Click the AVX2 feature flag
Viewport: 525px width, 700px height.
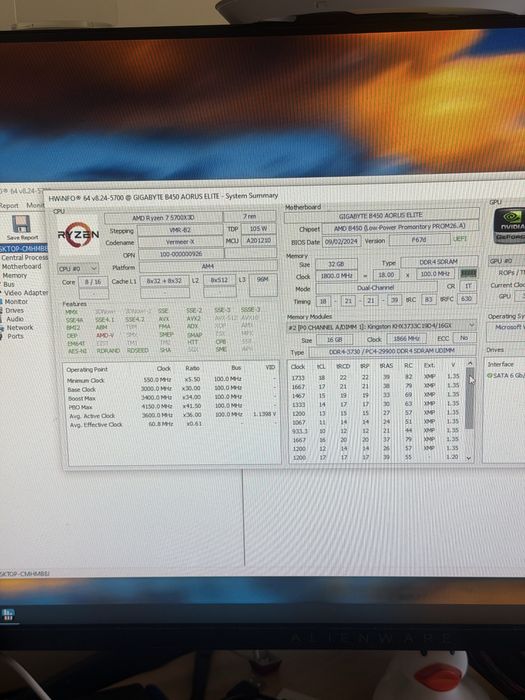[193, 319]
